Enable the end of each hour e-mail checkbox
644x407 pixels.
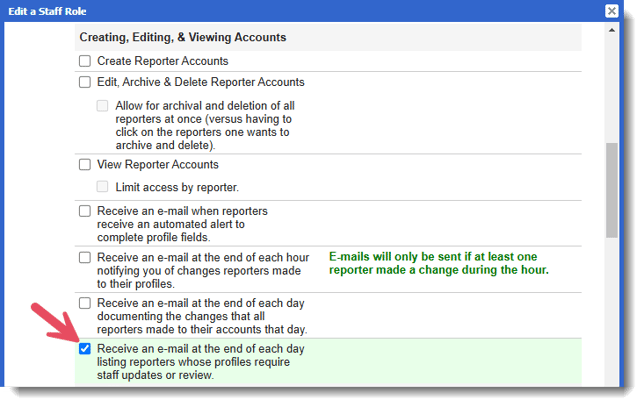click(85, 257)
